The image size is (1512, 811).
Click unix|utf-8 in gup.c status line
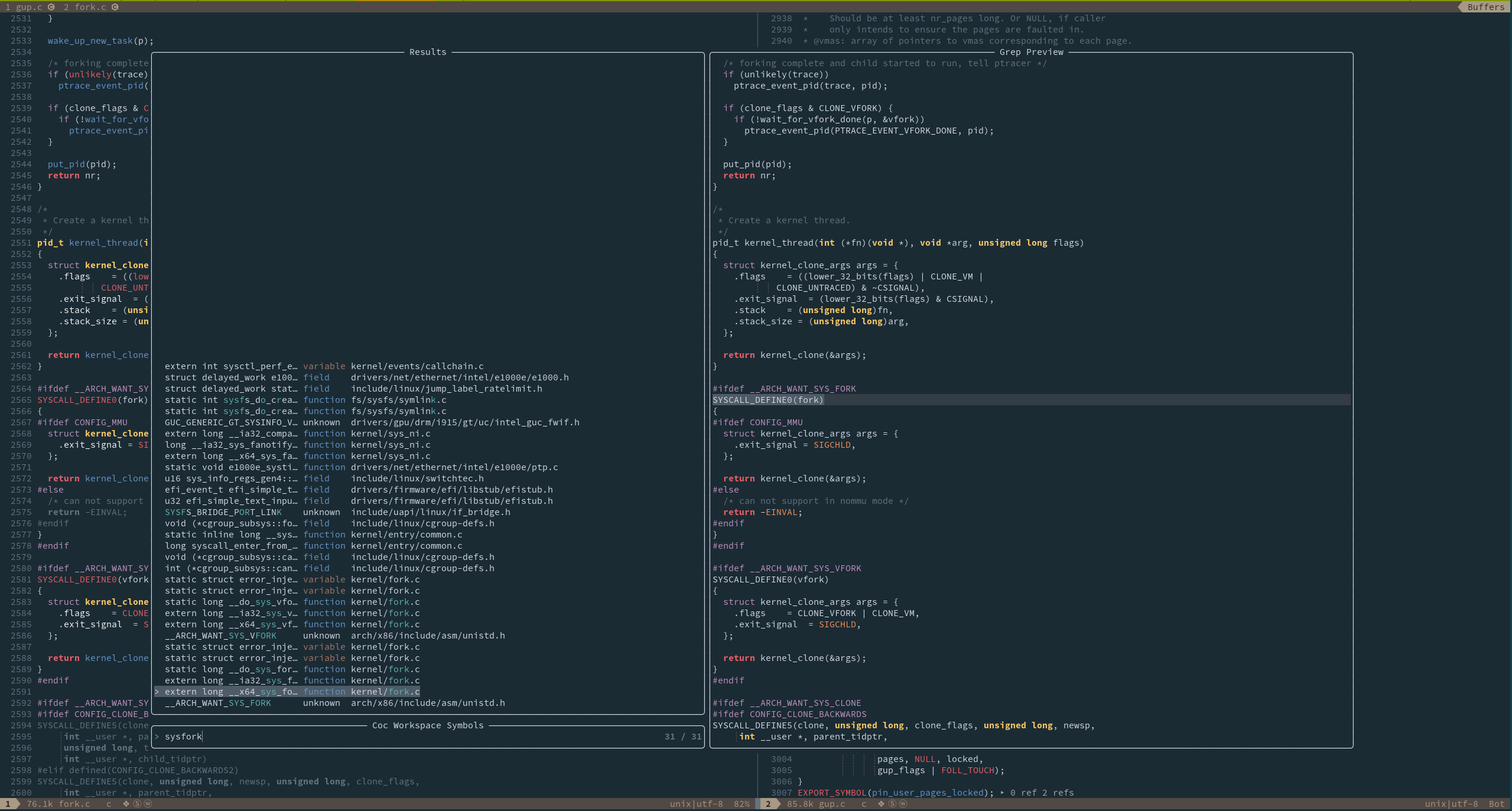[1451, 804]
